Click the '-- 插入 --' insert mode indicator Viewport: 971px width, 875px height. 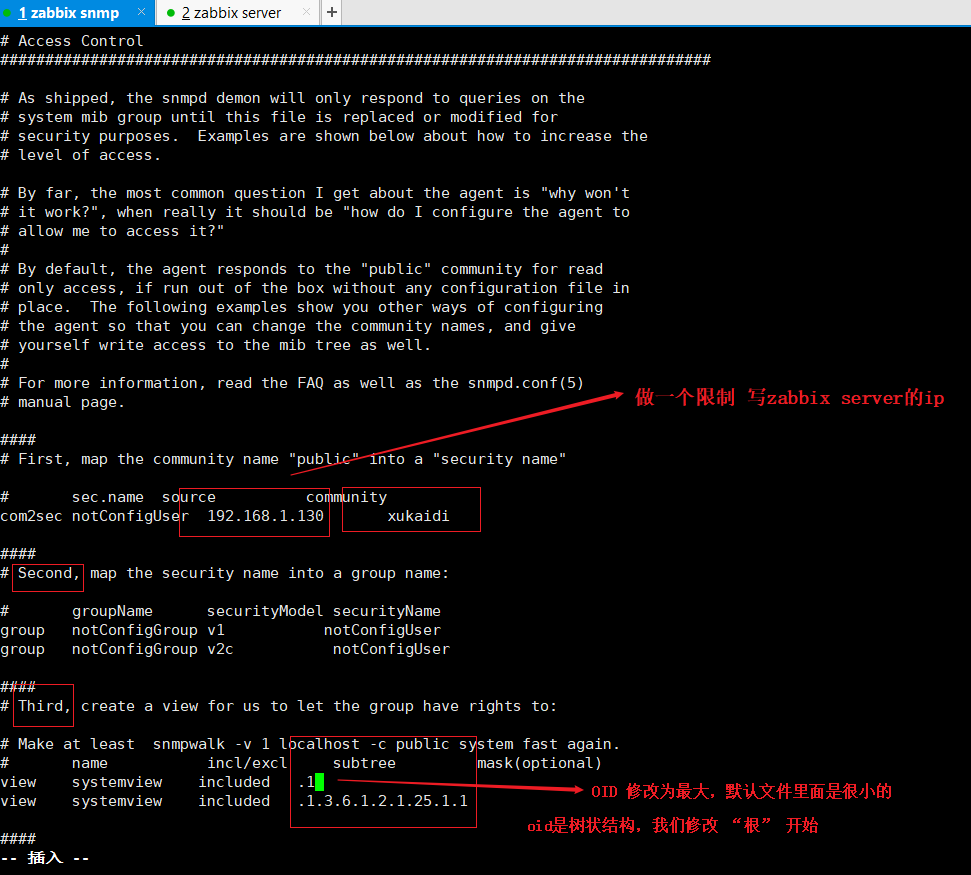pos(45,858)
